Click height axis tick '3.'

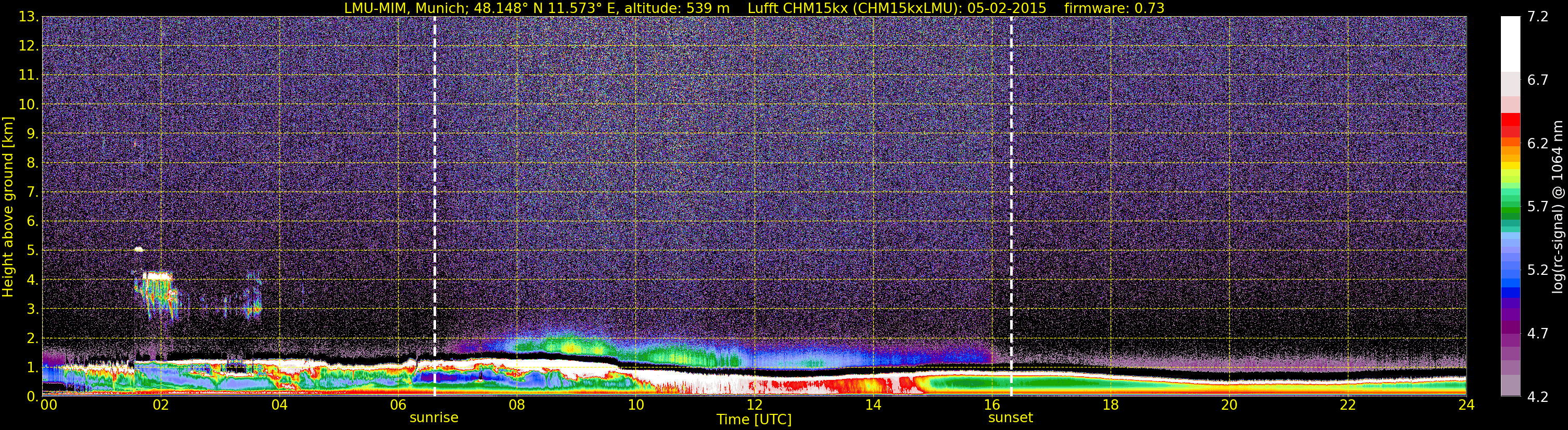pyautogui.click(x=32, y=309)
